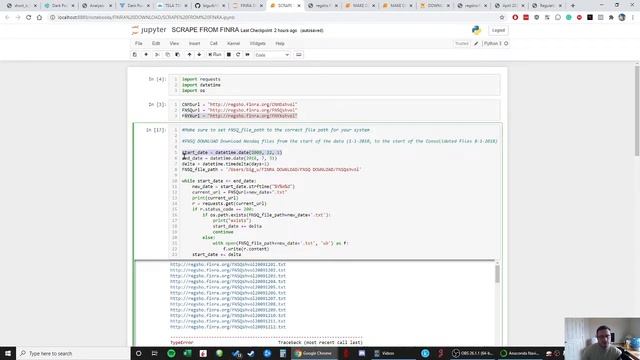Open the command palette keyboard icon
The height and width of the screenshot is (360, 640).
coord(299,55)
